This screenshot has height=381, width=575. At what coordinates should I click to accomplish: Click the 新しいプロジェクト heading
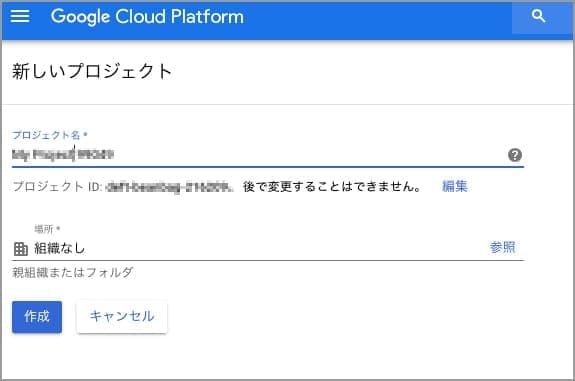[x=92, y=71]
